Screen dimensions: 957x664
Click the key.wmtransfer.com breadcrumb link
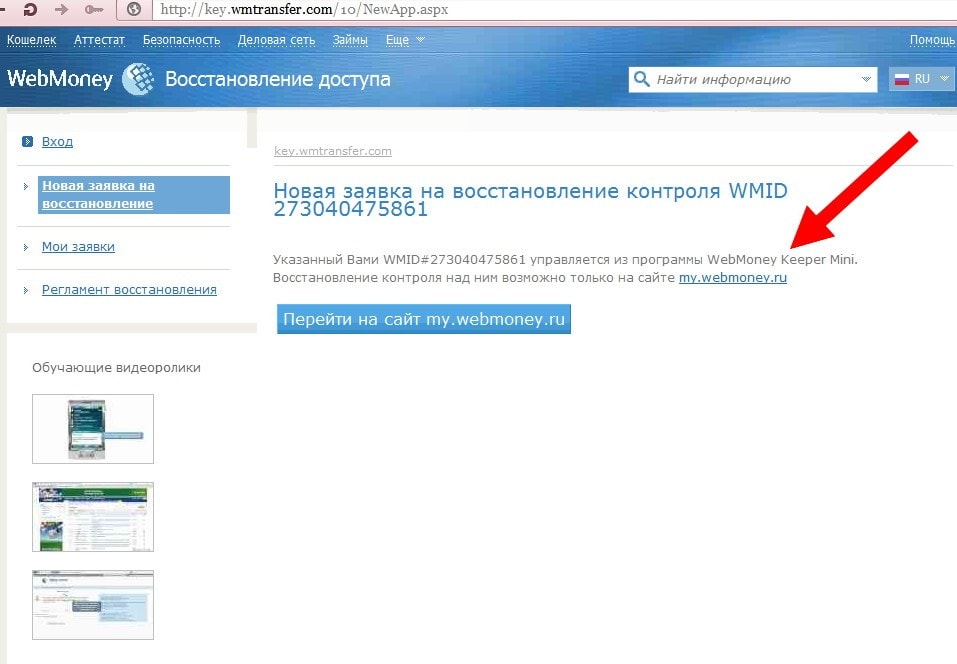tap(333, 151)
